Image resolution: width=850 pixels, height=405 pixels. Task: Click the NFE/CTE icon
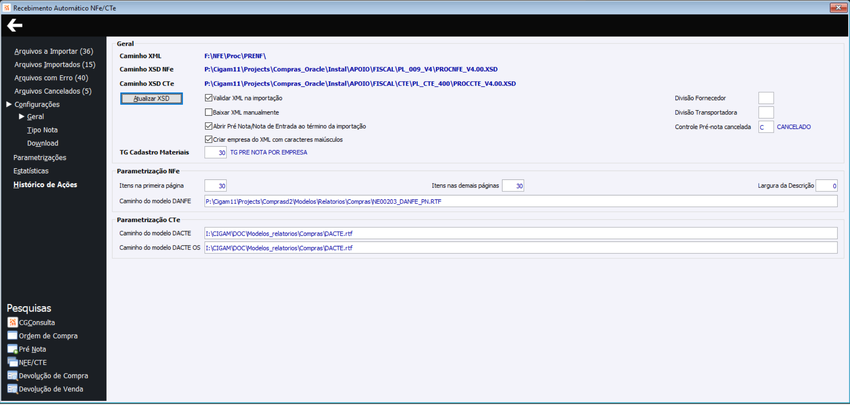[x=12, y=362]
